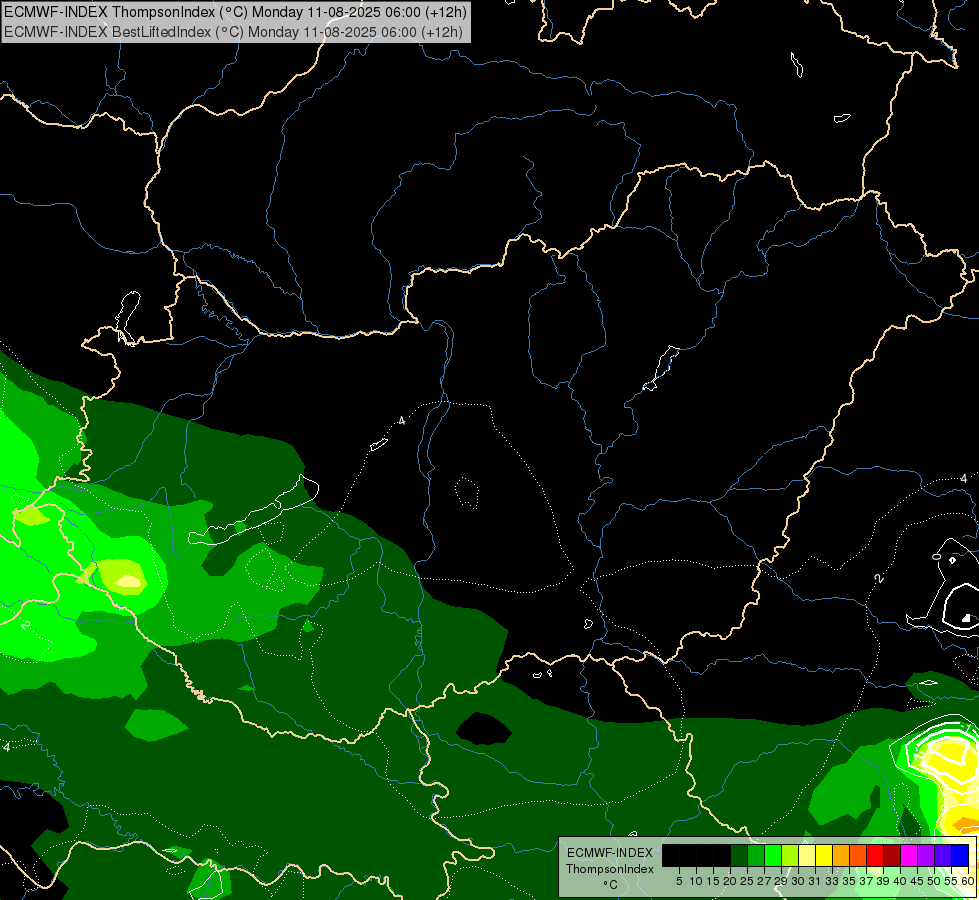Screen dimensions: 979x900
Task: Pick the black legend swatch between 15 and 20
Action: (722, 855)
